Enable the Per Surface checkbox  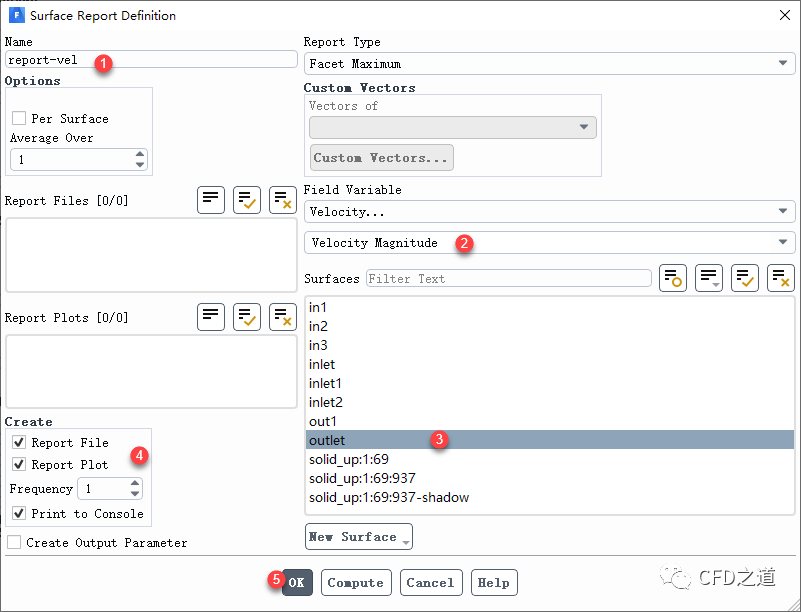pos(19,118)
